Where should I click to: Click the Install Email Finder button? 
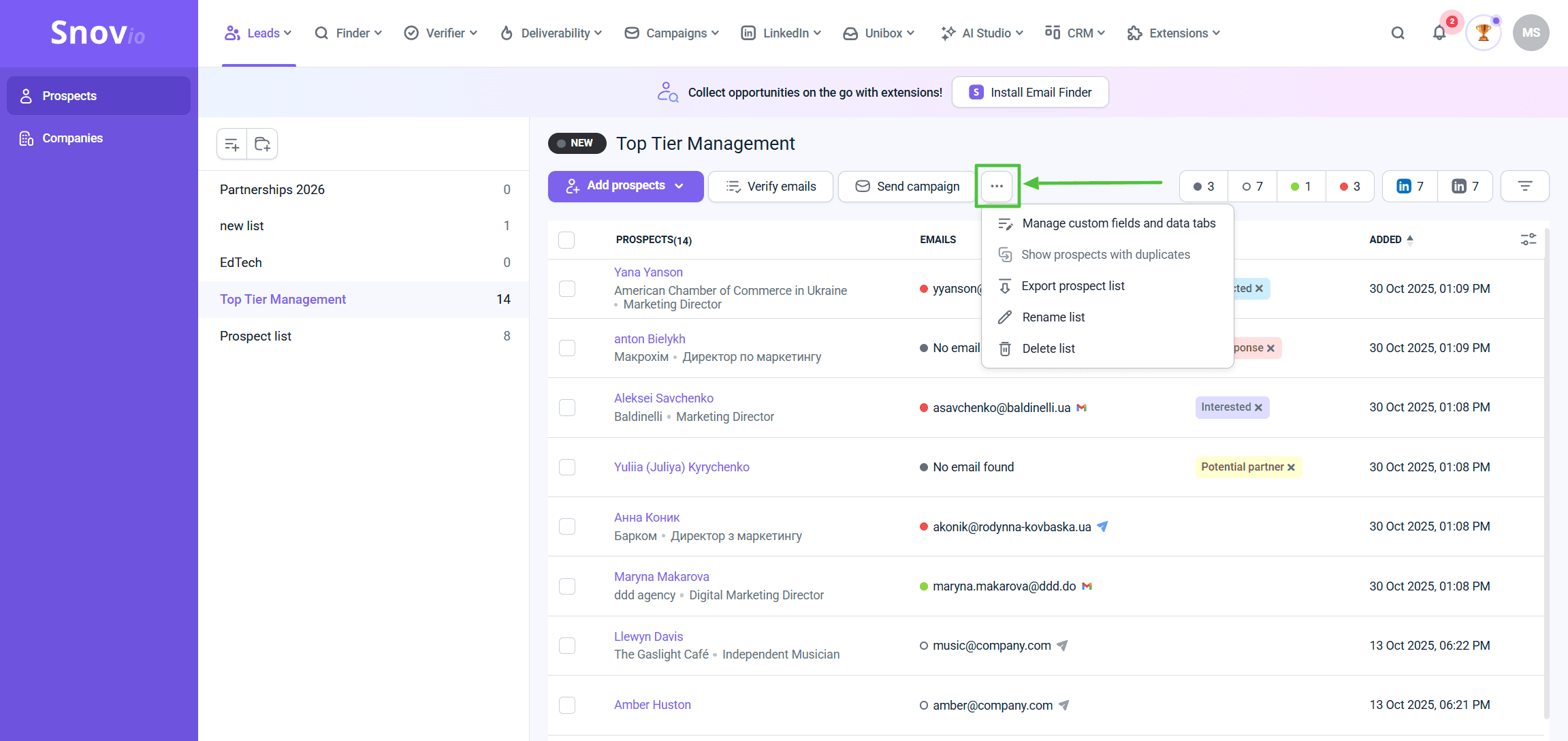pos(1029,93)
